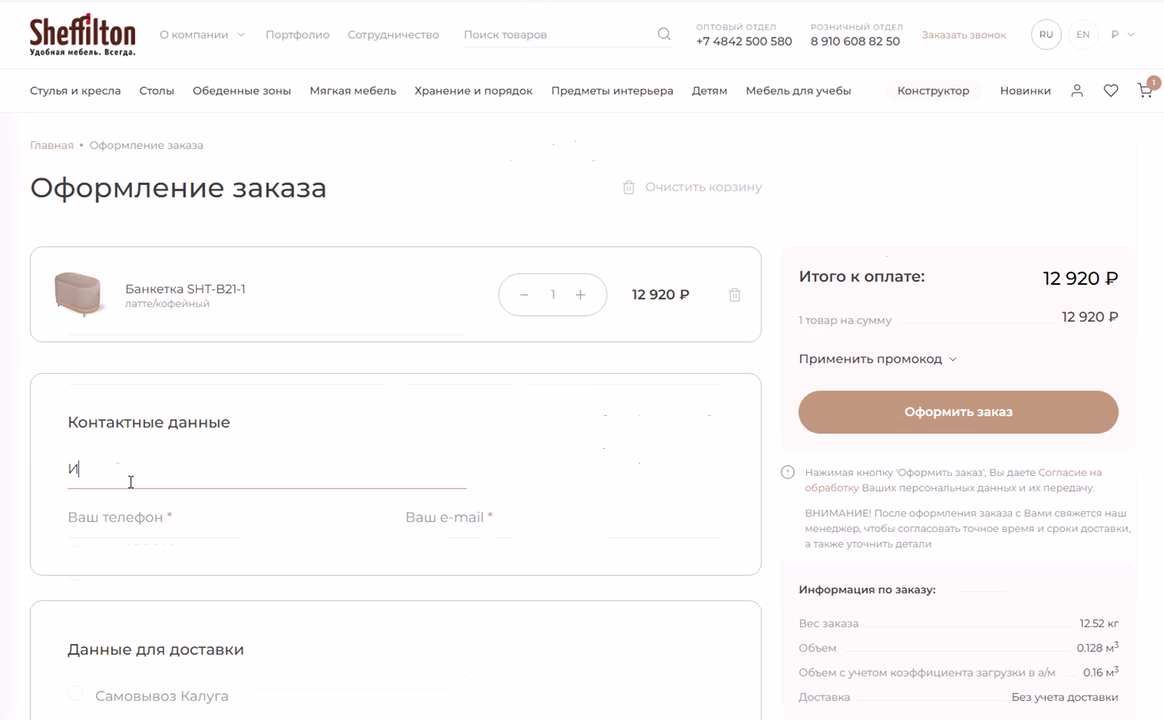
Task: Click the Заказать звонок link
Action: 964,34
